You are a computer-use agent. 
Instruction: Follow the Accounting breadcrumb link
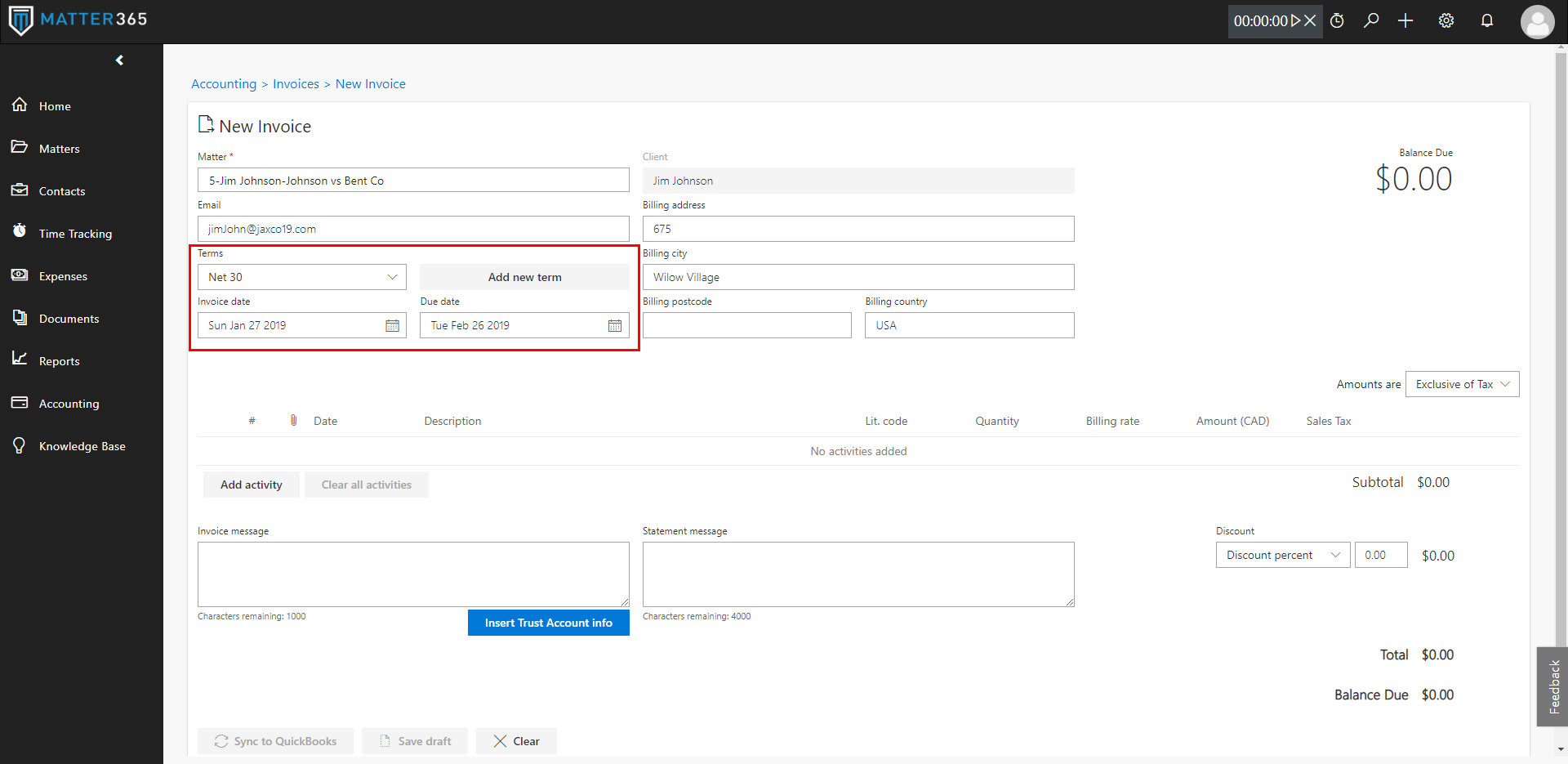coord(224,84)
